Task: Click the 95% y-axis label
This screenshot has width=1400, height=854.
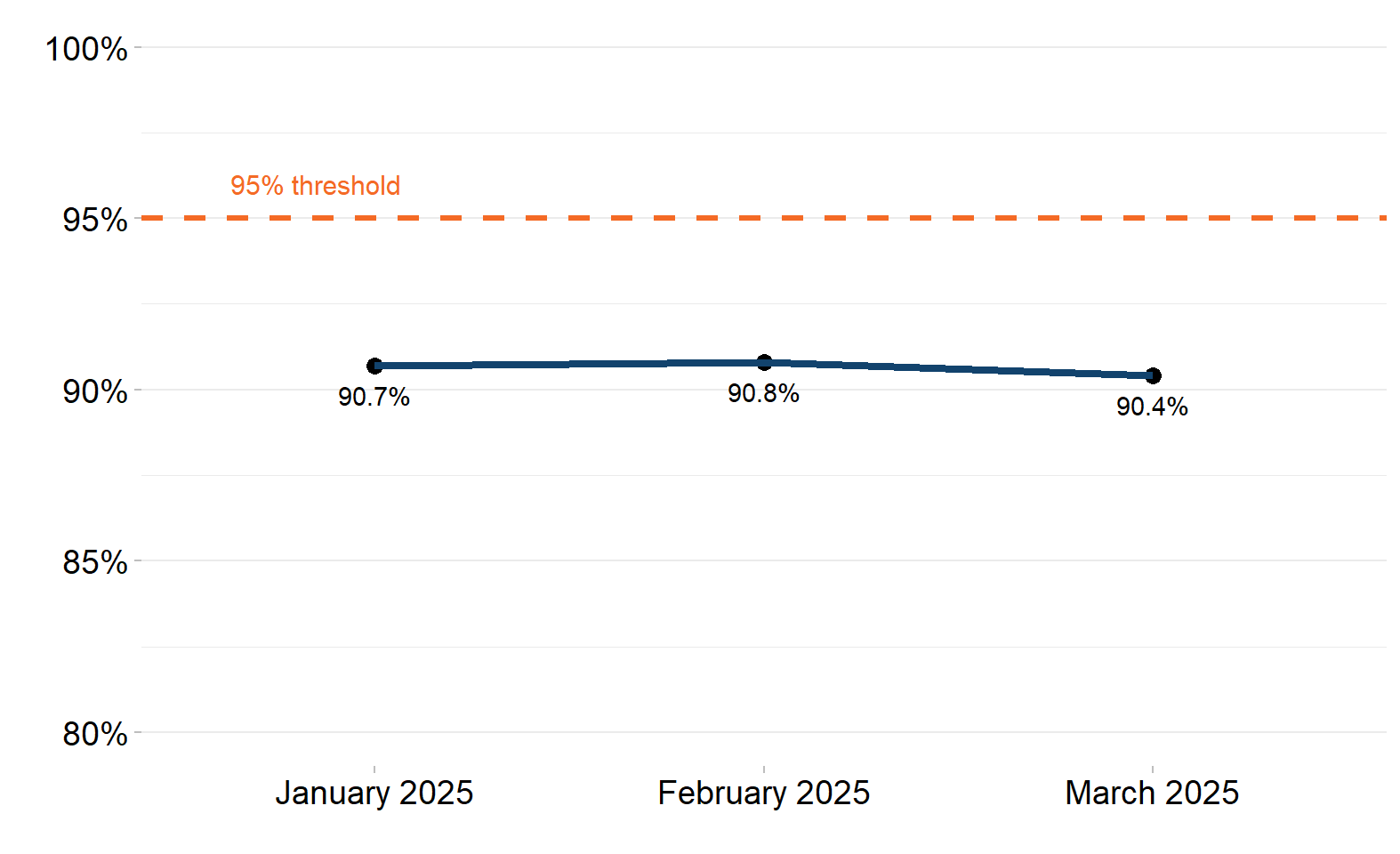Action: pyautogui.click(x=95, y=220)
